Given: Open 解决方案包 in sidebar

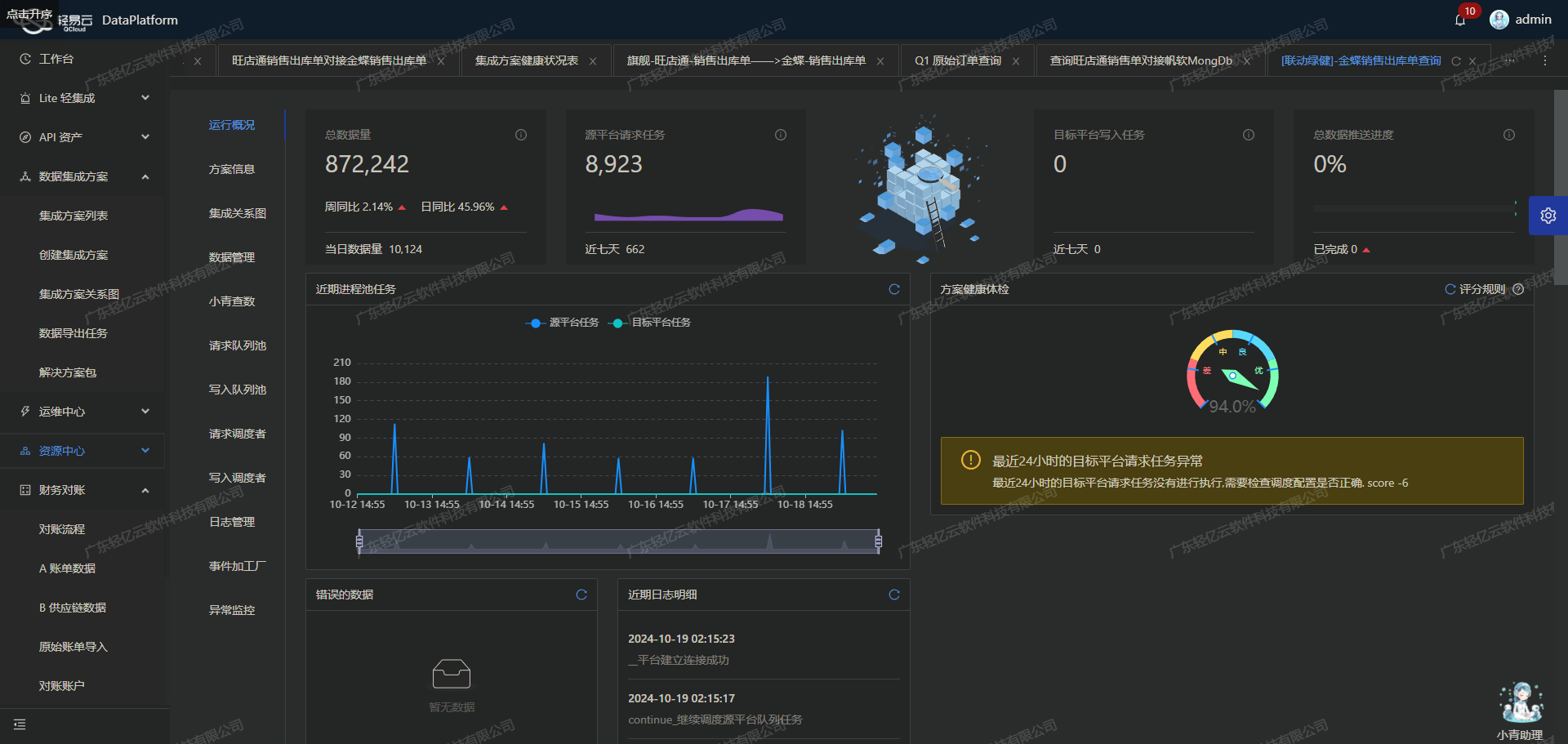Looking at the screenshot, I should pos(68,372).
